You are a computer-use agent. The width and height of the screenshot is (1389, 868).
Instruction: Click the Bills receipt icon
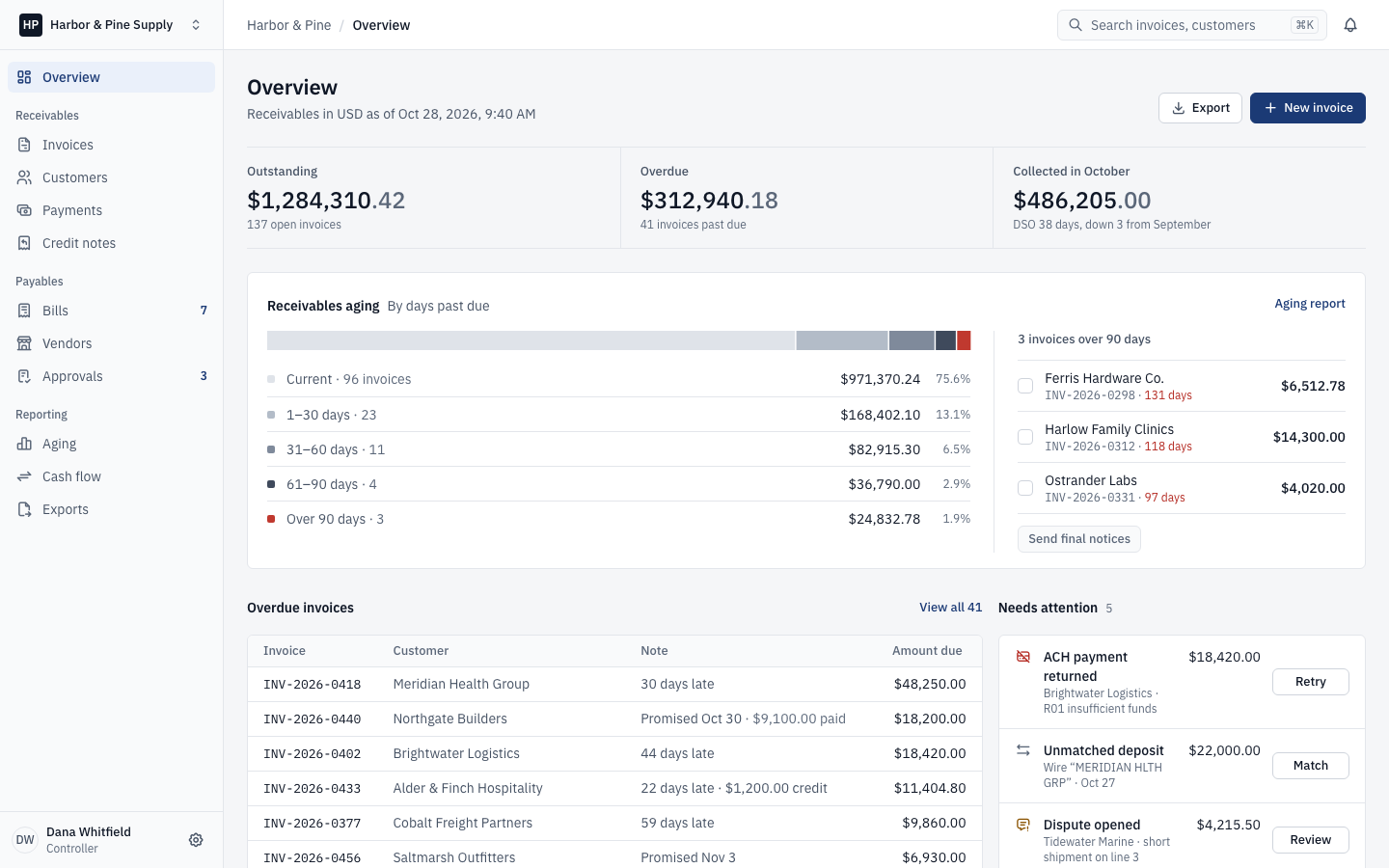[24, 311]
